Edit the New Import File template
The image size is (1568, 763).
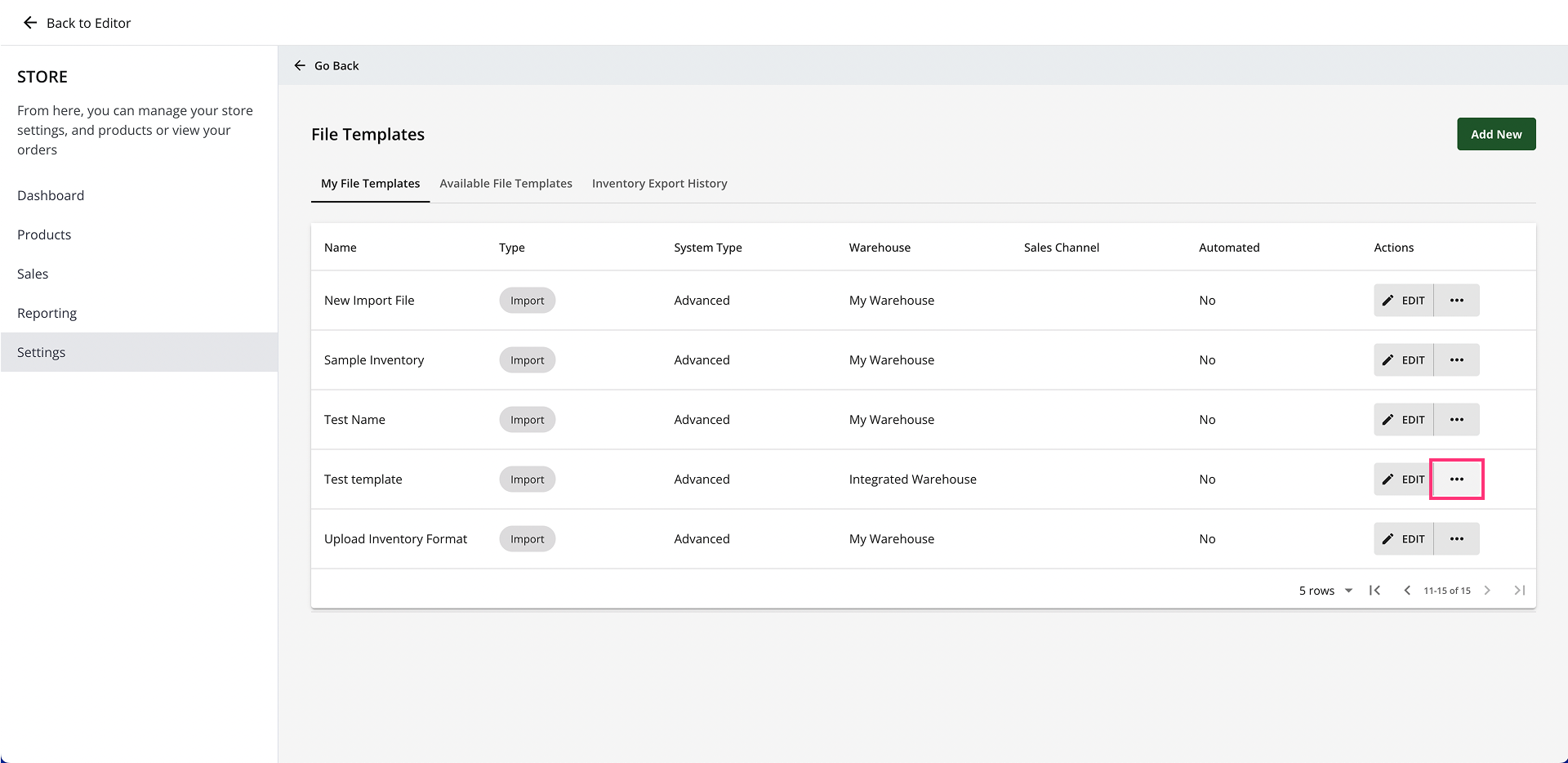click(1404, 301)
